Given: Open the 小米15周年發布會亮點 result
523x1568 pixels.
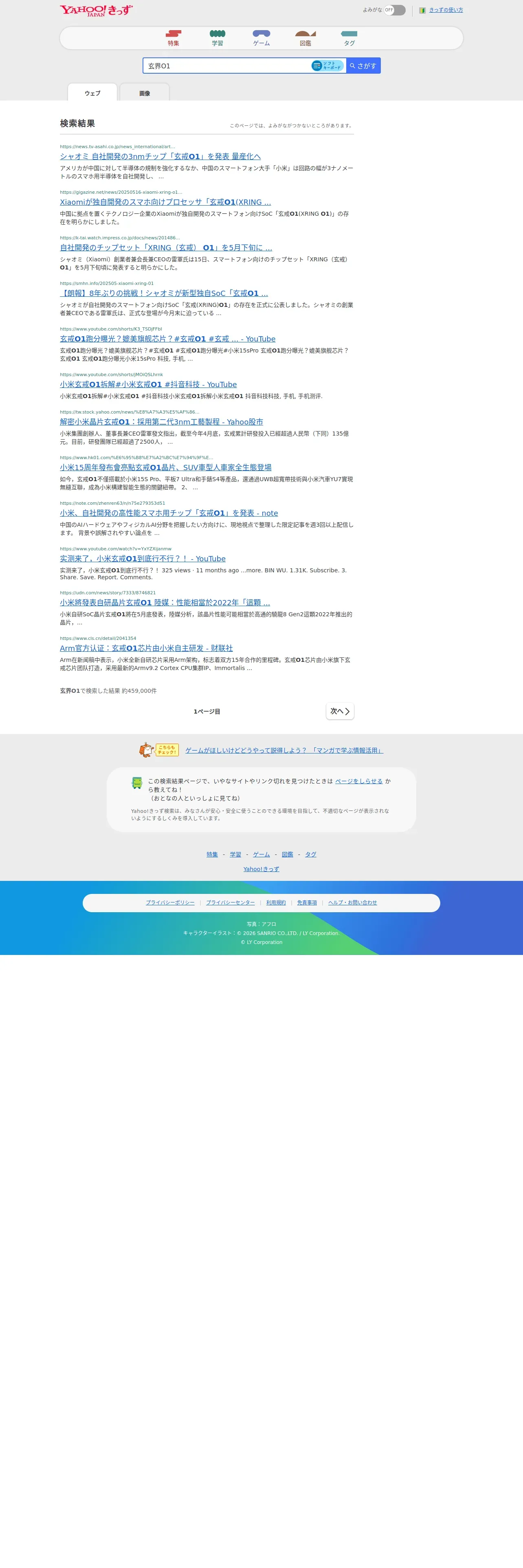Looking at the screenshot, I should tap(166, 467).
